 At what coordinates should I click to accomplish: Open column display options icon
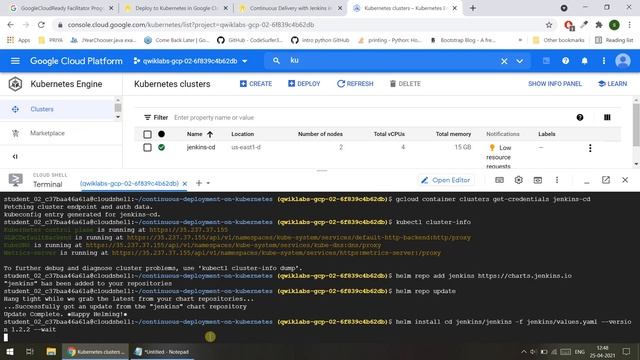(607, 118)
